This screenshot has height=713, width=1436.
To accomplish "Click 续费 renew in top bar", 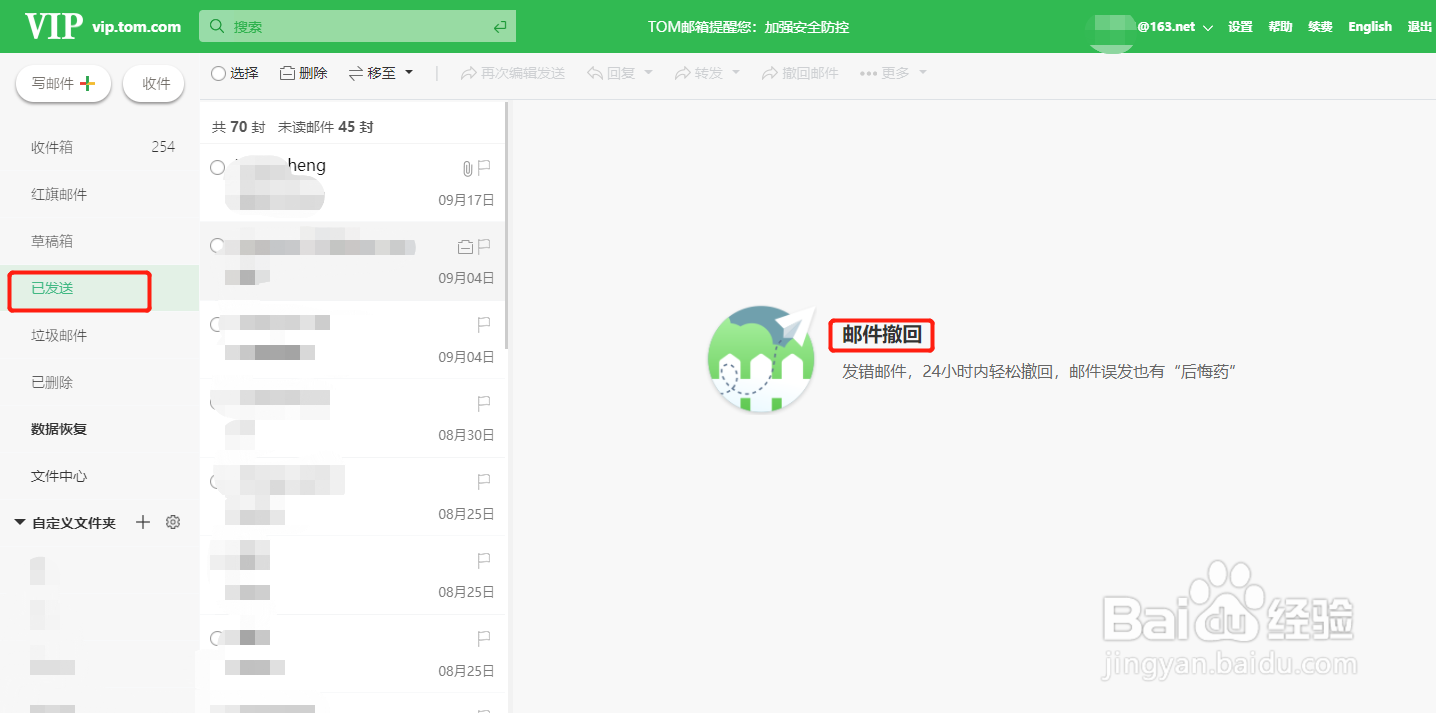I will tap(1320, 27).
